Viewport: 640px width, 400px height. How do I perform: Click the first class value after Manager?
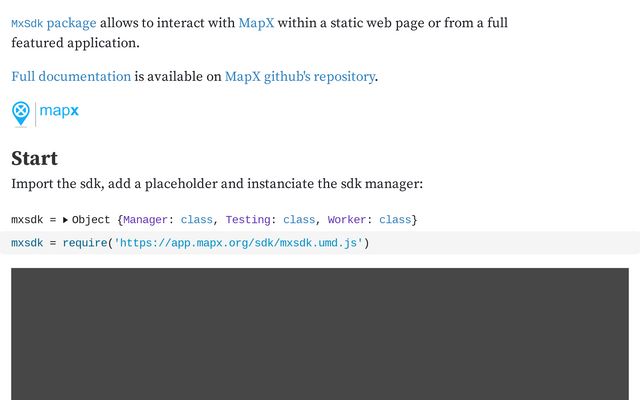tap(197, 220)
